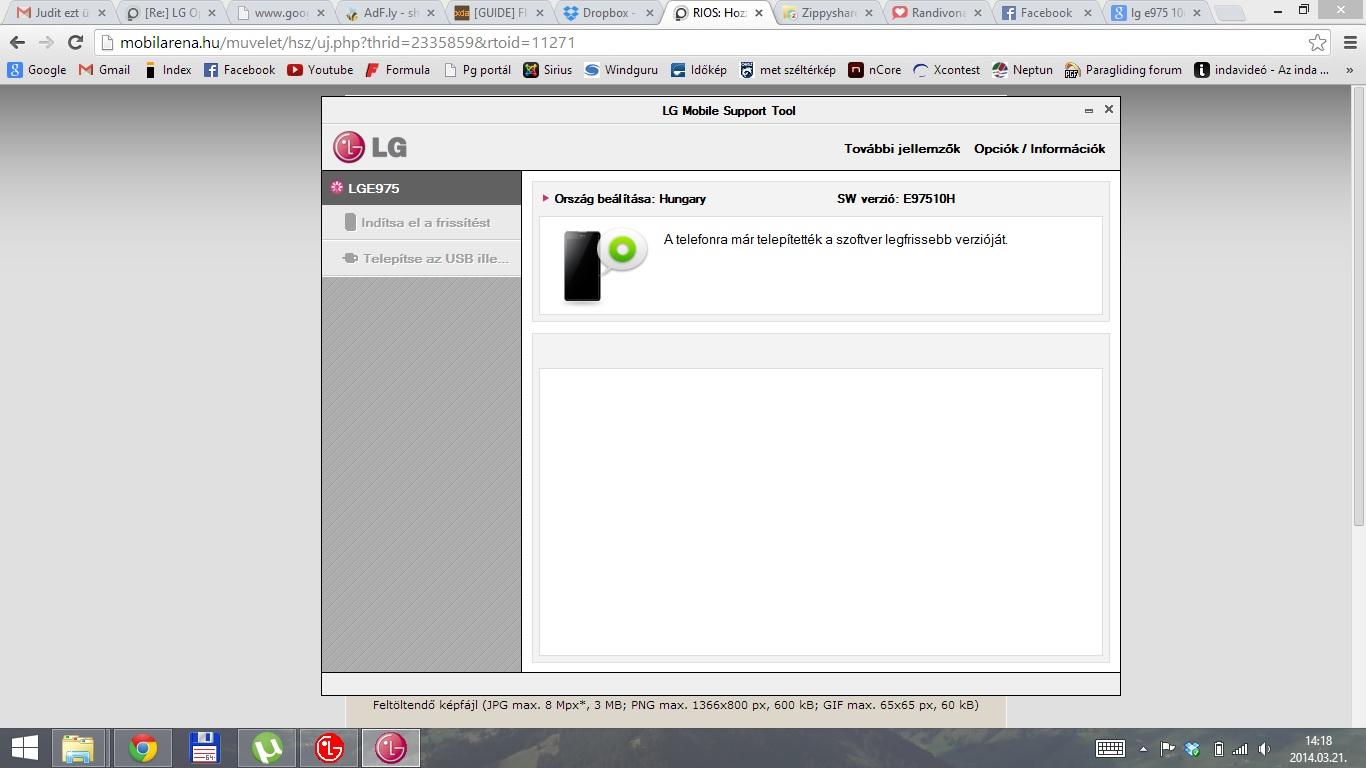
Task: Switch to the Facebook browser tab
Action: point(1045,13)
